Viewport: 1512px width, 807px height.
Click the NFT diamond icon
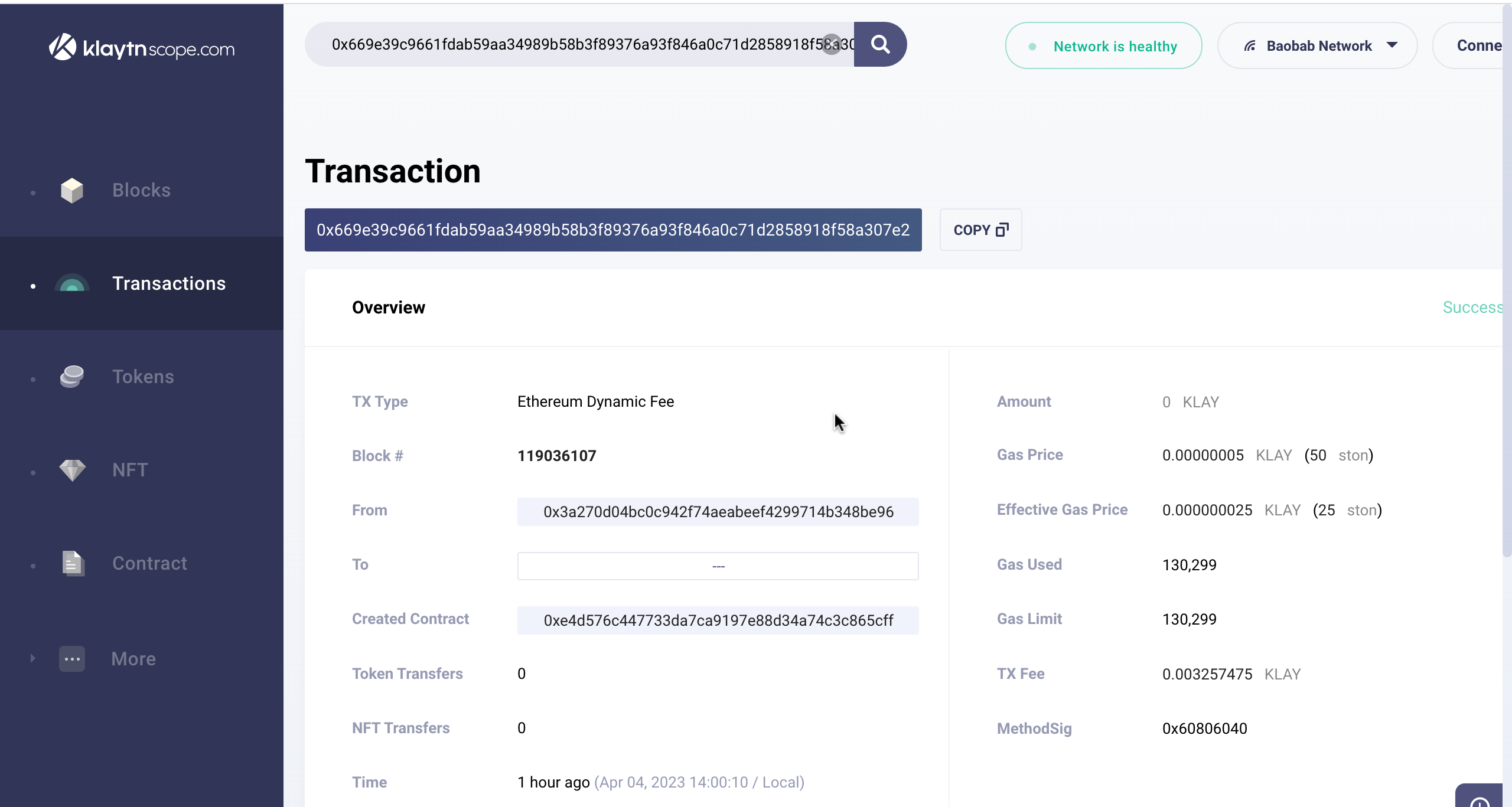point(72,470)
